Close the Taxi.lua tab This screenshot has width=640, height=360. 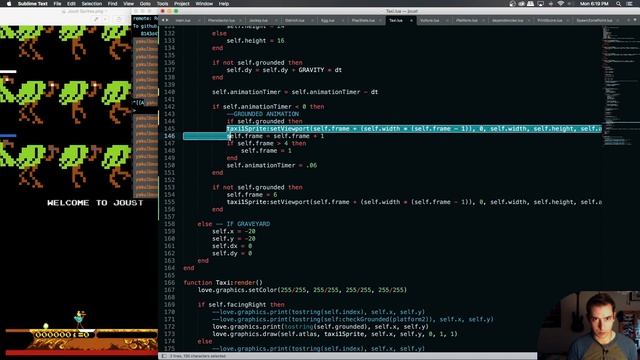[411, 20]
